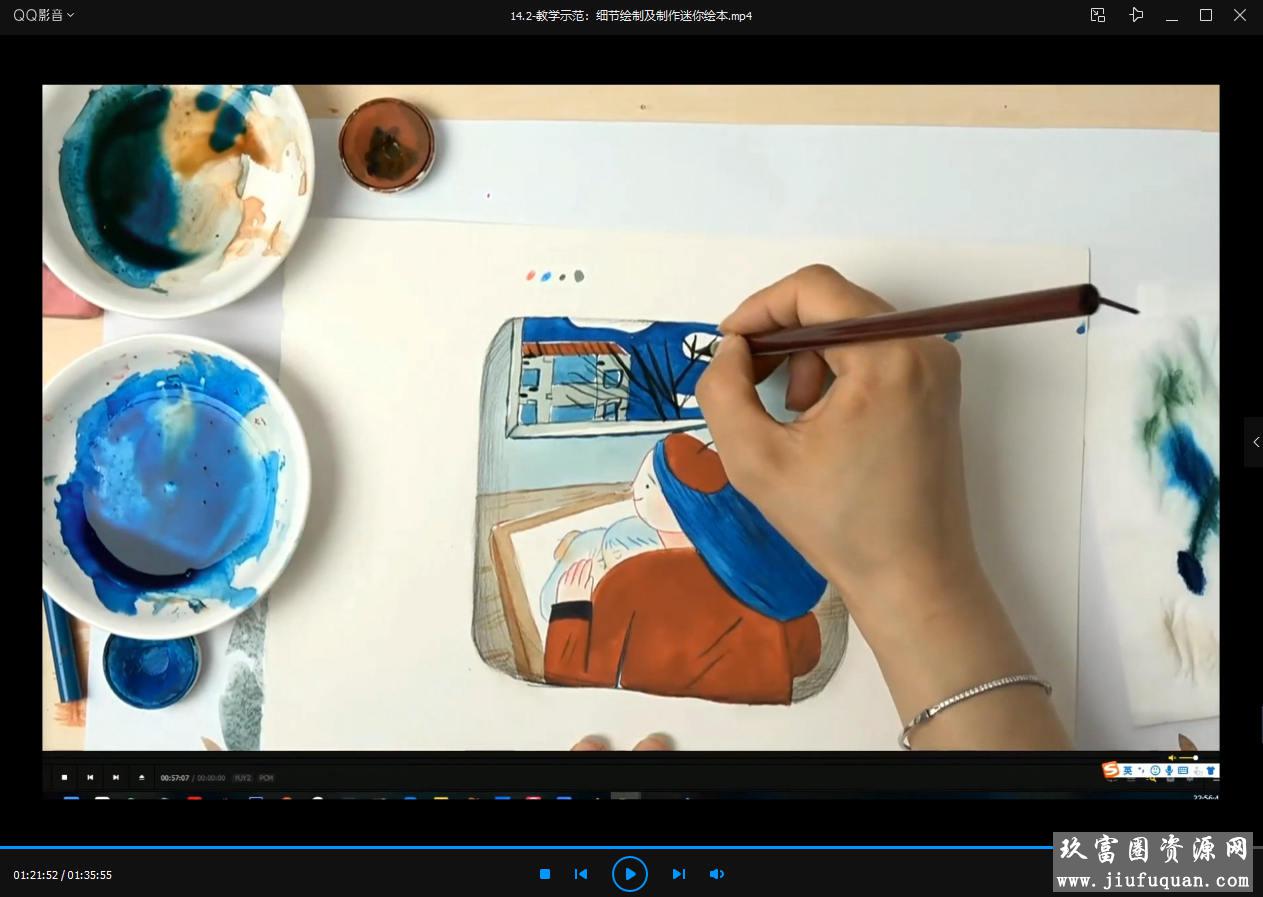
Task: Click the video title 14.2-教学示范 text
Action: click(630, 15)
